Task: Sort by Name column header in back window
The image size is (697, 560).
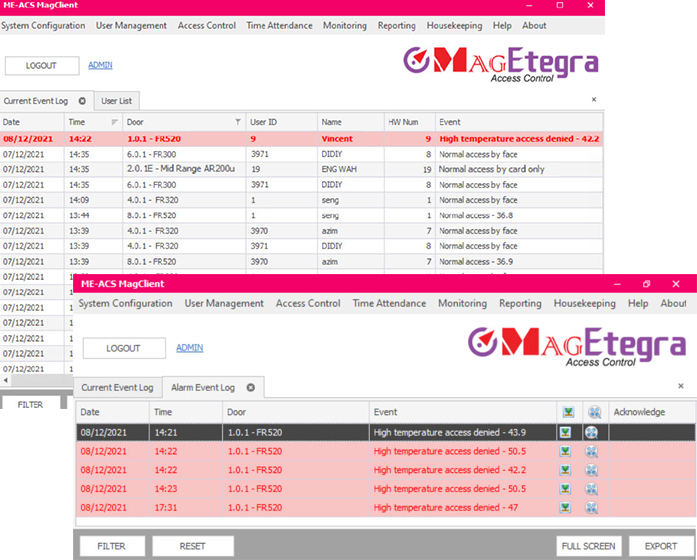Action: coord(351,122)
